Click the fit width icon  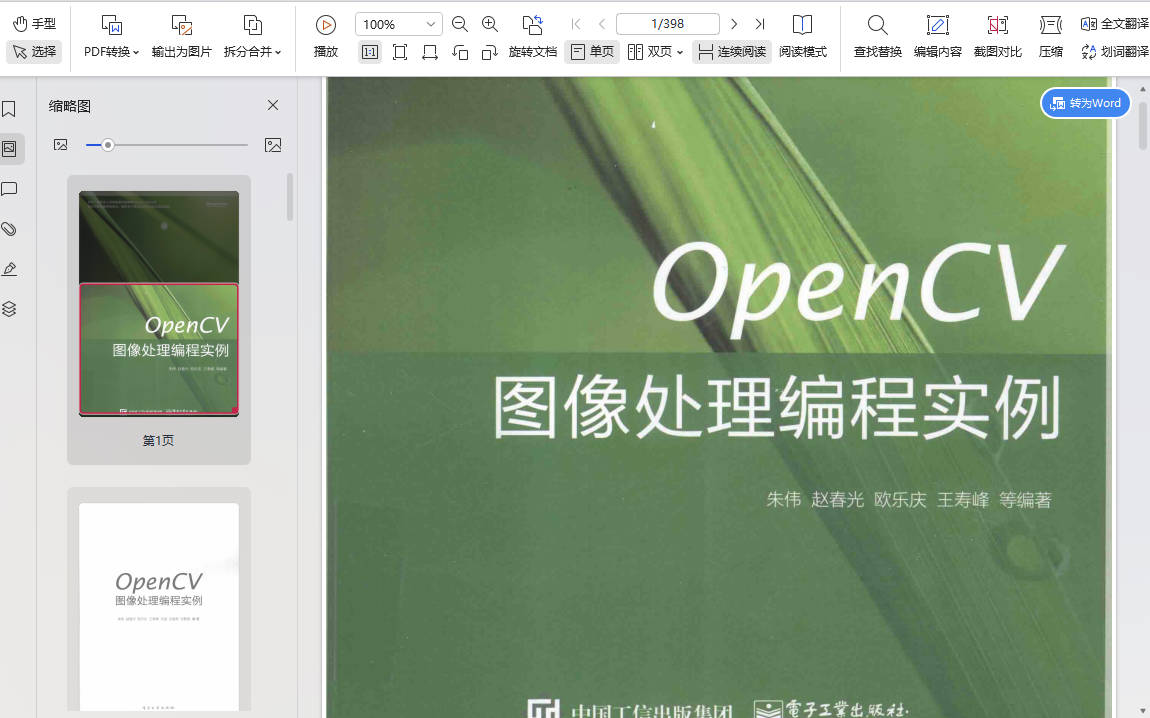click(x=430, y=52)
